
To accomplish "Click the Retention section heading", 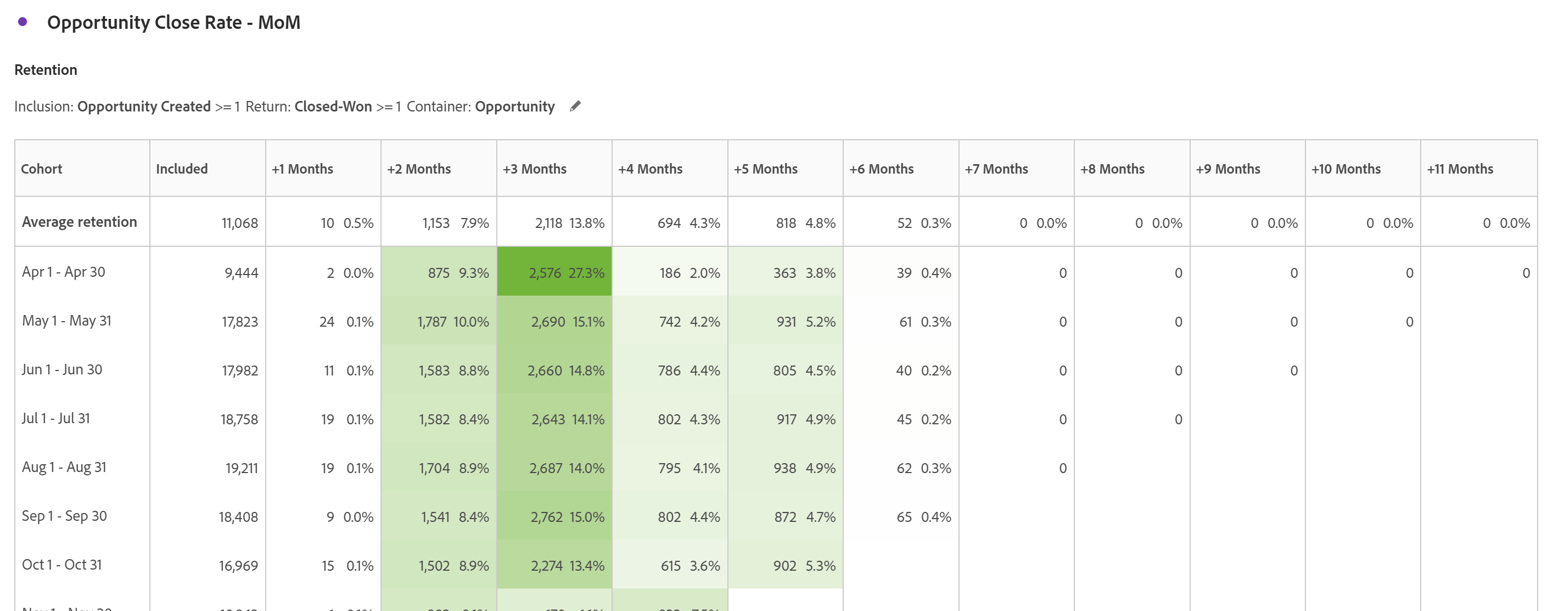I will pyautogui.click(x=45, y=69).
